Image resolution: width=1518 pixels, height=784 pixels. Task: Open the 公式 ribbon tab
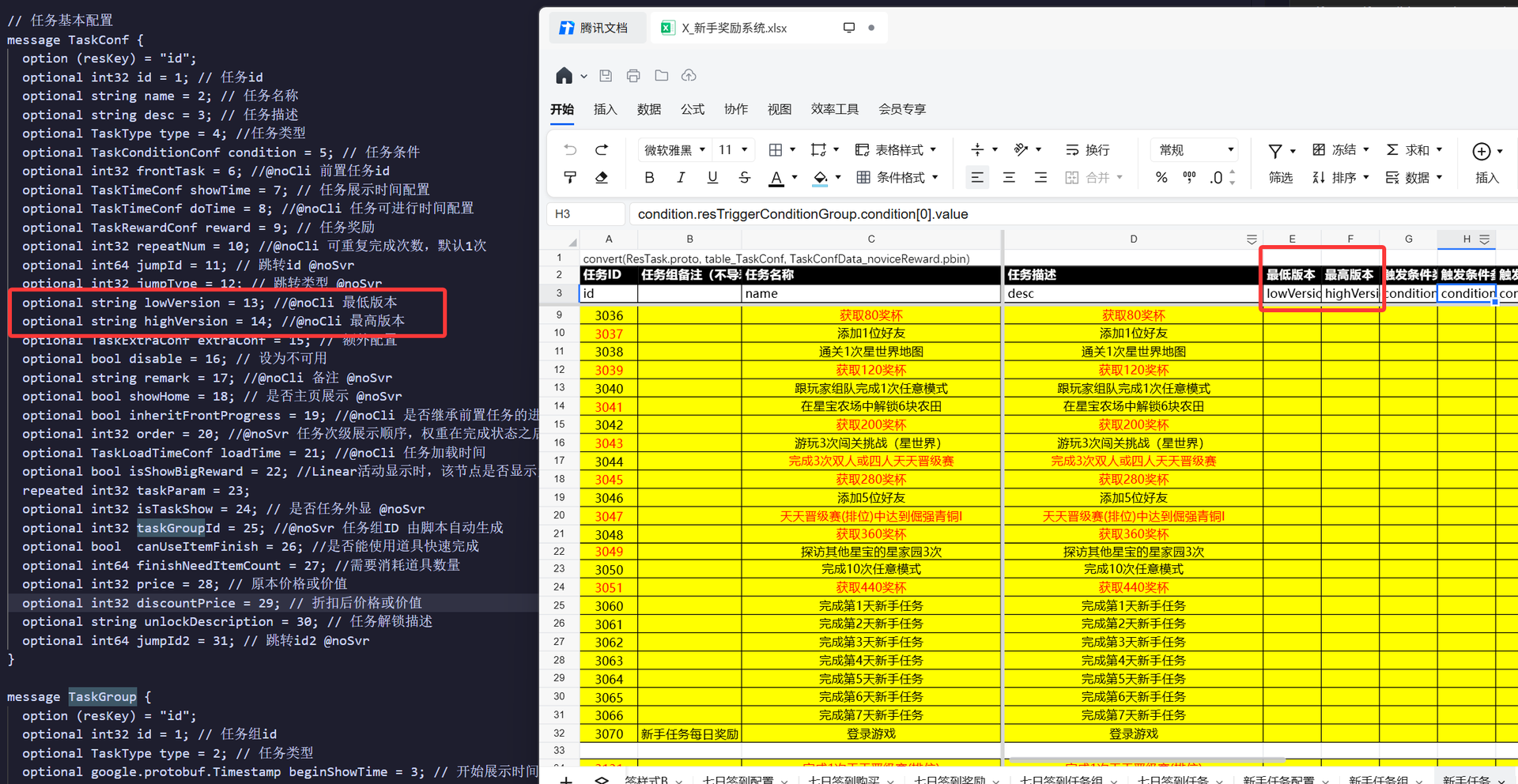pos(692,109)
